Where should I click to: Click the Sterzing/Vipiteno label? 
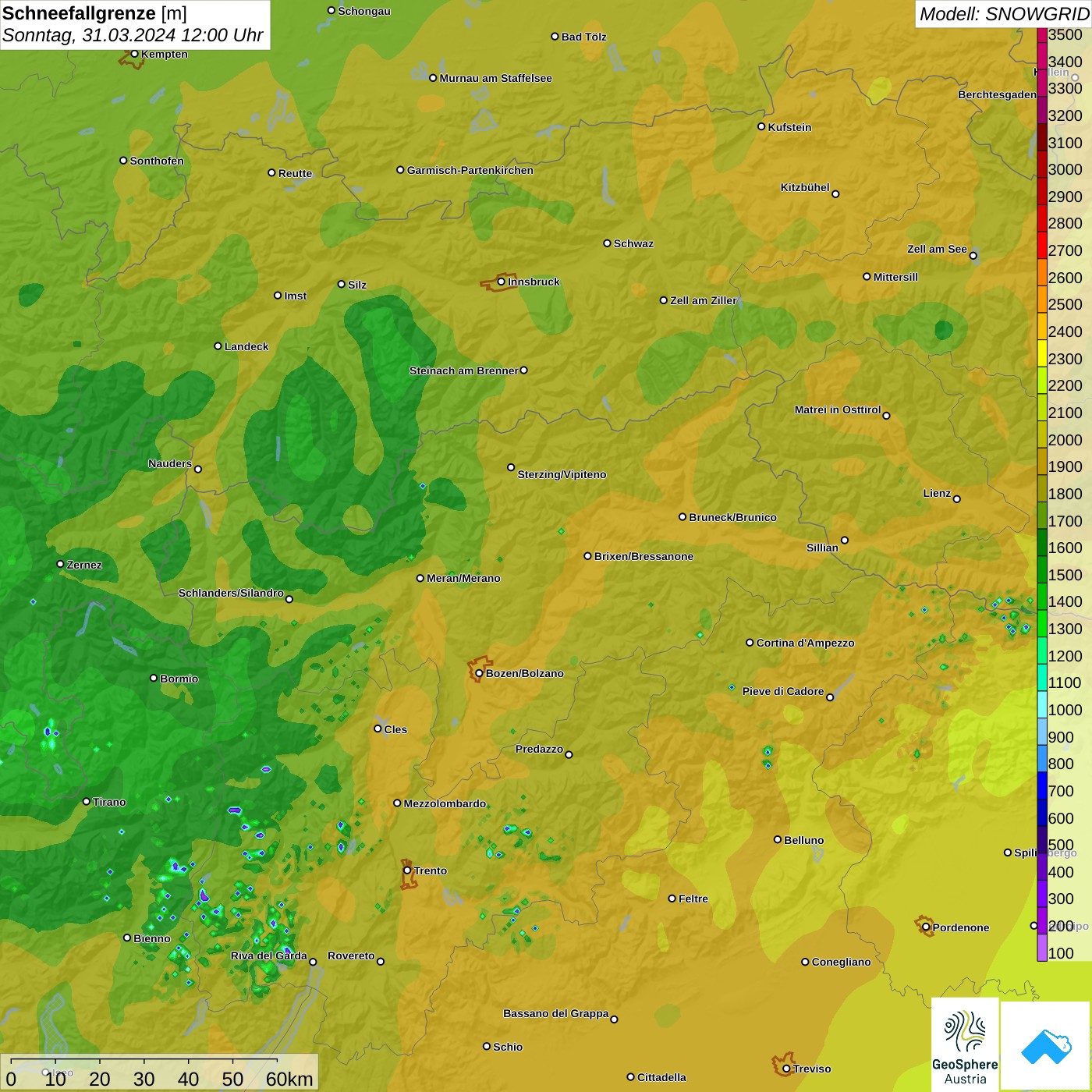(562, 474)
